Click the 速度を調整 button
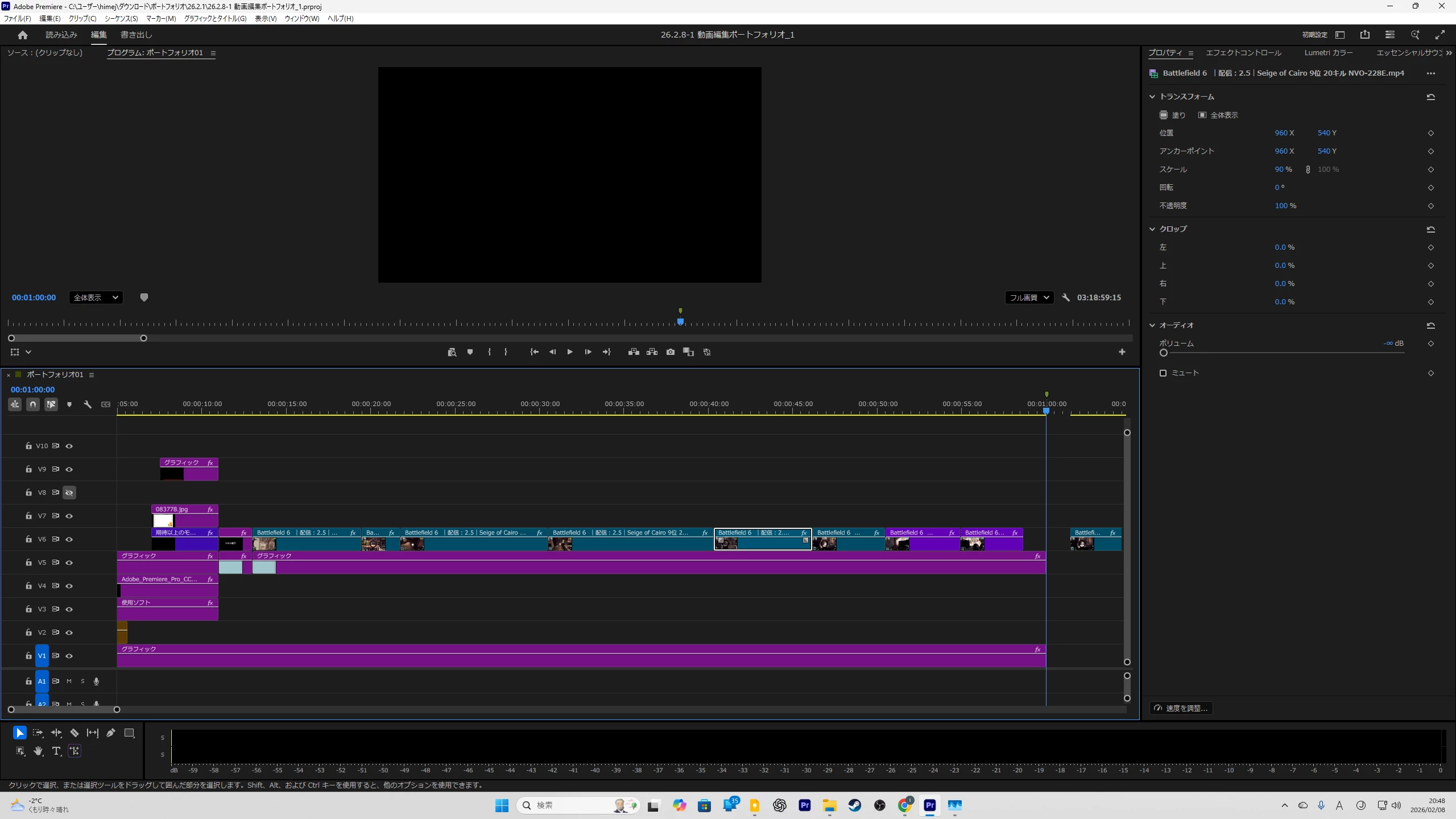Viewport: 1456px width, 819px height. tap(1181, 708)
